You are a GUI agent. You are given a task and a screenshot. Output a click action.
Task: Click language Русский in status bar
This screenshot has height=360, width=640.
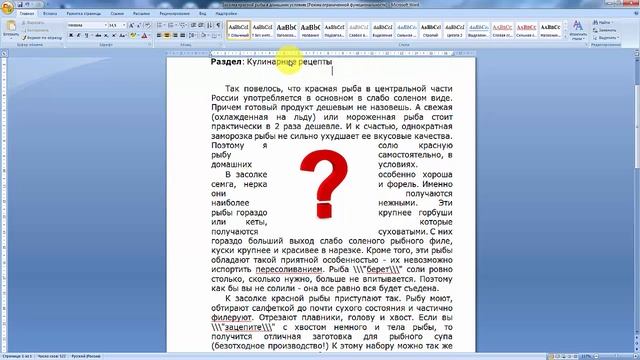tap(86, 356)
